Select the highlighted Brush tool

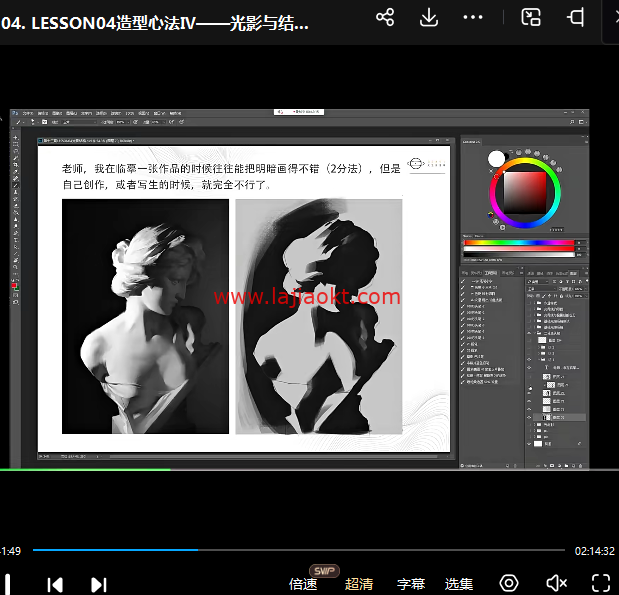(16, 185)
